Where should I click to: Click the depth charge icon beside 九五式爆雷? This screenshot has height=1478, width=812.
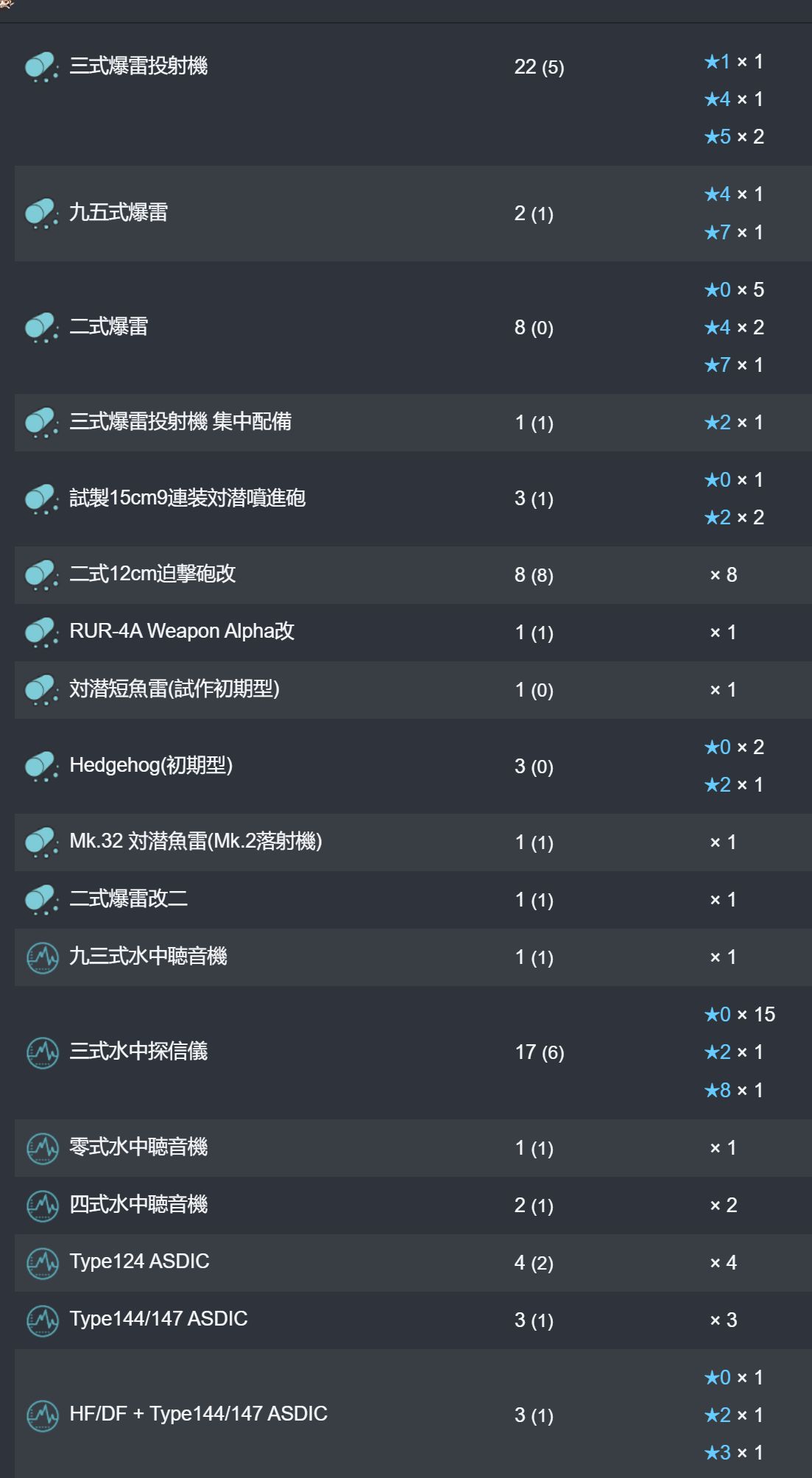click(42, 214)
